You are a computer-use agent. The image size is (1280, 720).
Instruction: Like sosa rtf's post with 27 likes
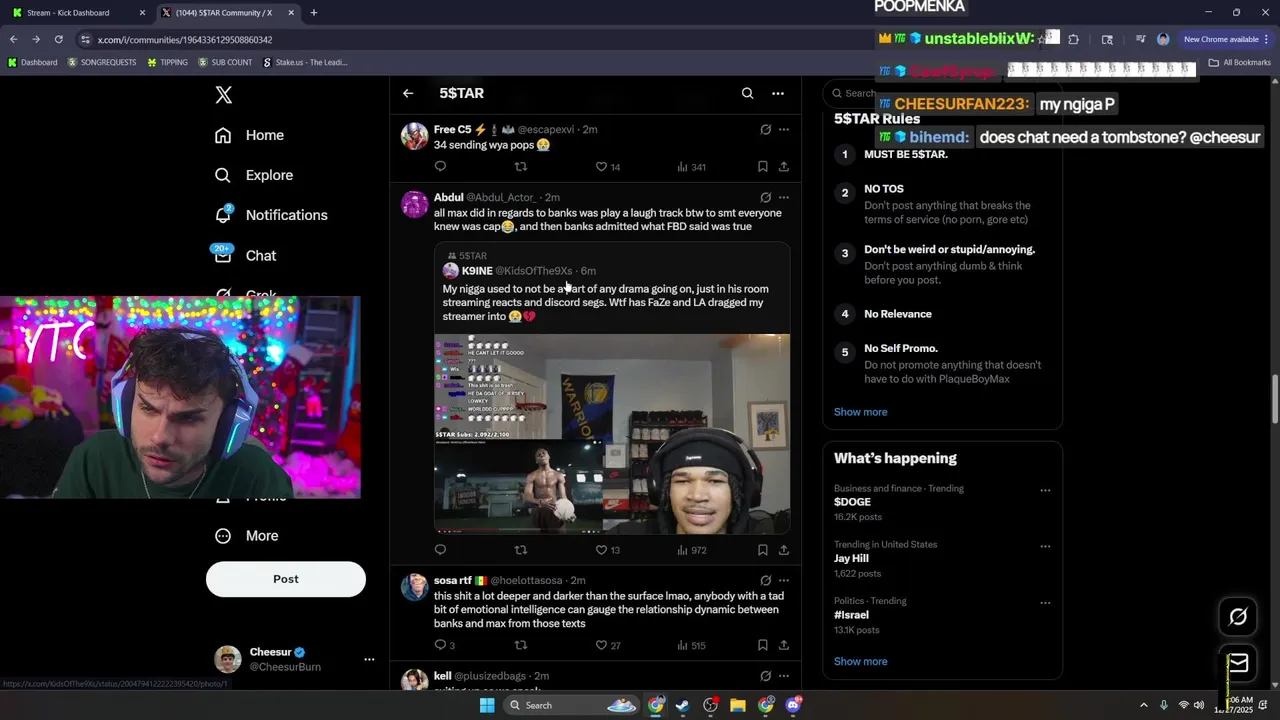pos(608,645)
